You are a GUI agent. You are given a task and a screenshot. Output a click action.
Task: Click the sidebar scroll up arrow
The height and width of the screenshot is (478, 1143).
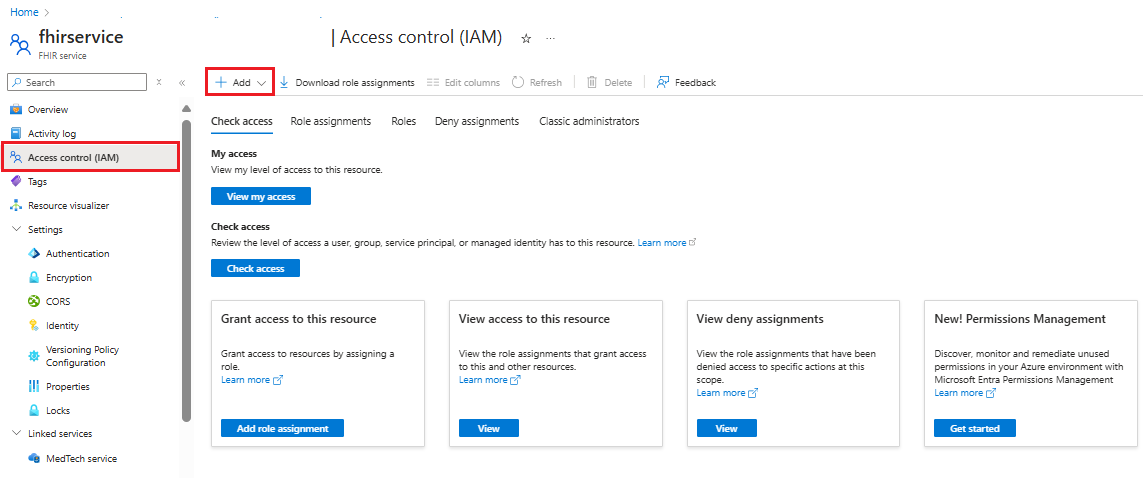pos(187,109)
